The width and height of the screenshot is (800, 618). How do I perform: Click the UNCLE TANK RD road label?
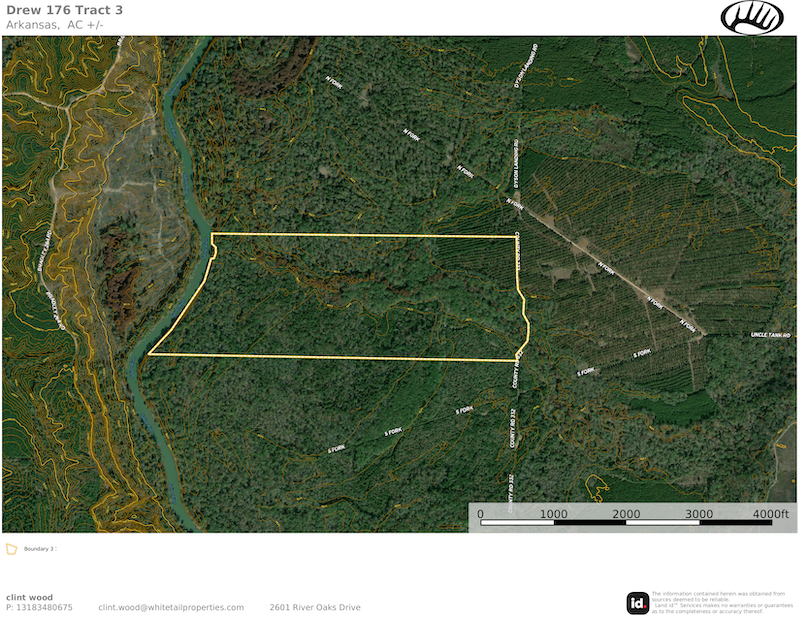tap(771, 335)
